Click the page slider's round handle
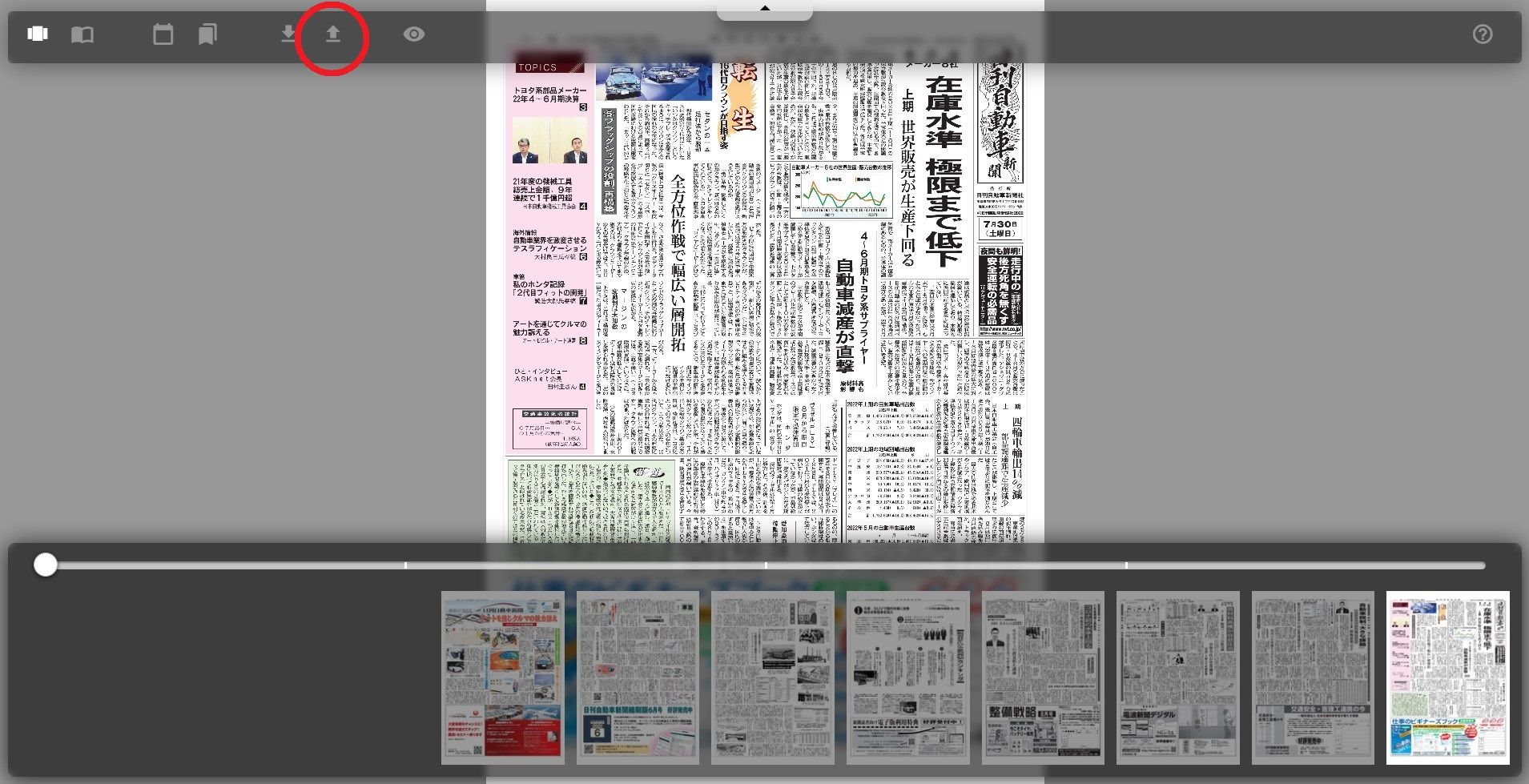The image size is (1529, 784). 46,565
